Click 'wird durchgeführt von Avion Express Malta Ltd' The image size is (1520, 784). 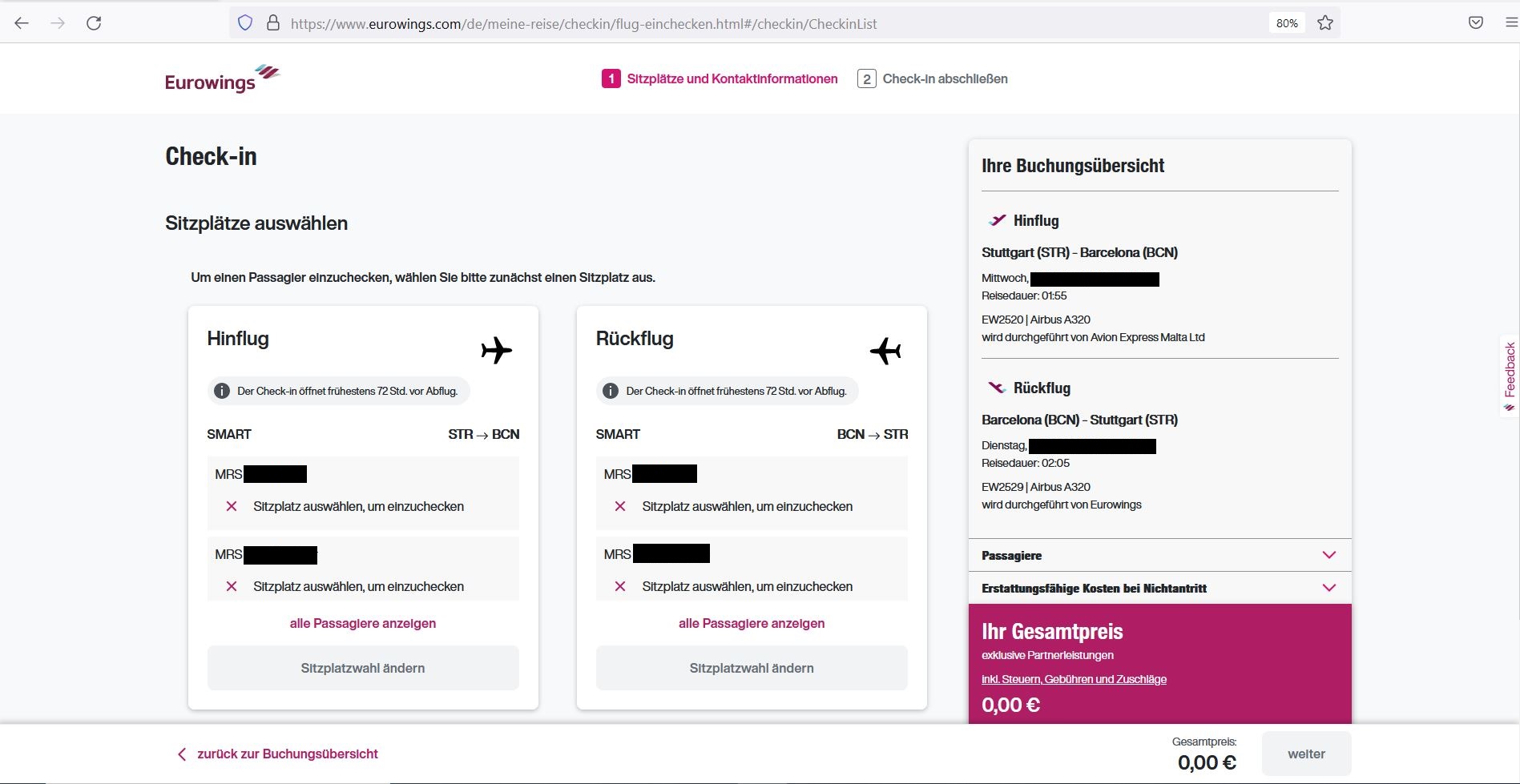click(1093, 337)
